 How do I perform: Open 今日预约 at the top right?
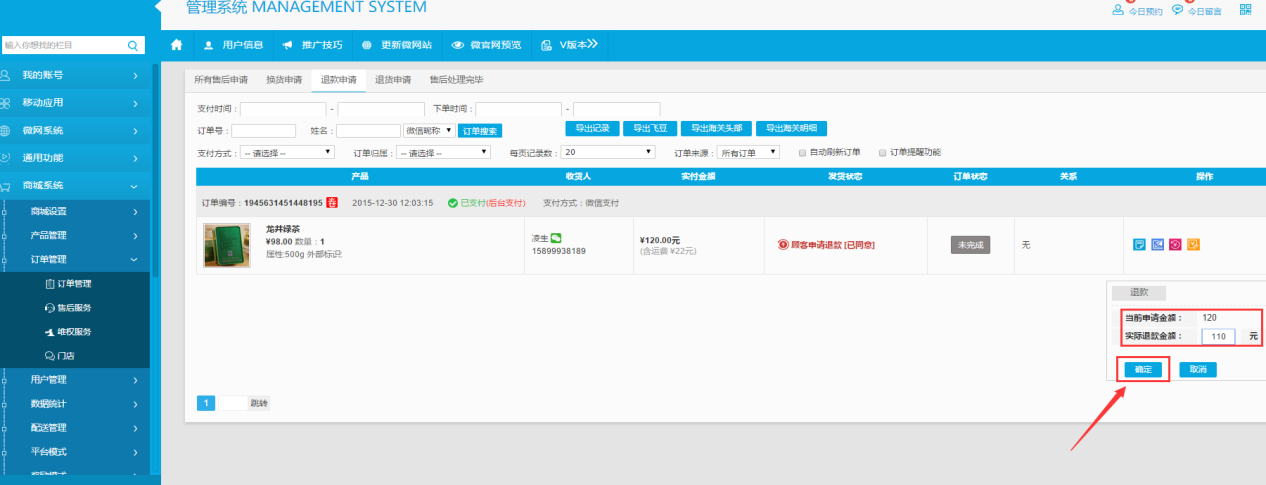[x=1138, y=11]
